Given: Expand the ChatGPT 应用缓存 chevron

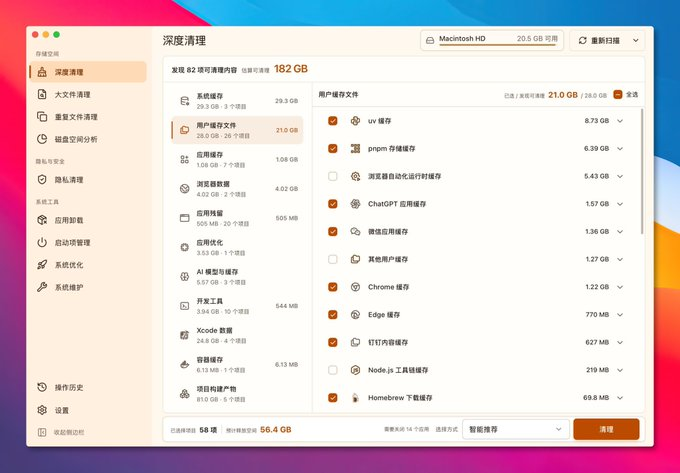Looking at the screenshot, I should click(620, 204).
